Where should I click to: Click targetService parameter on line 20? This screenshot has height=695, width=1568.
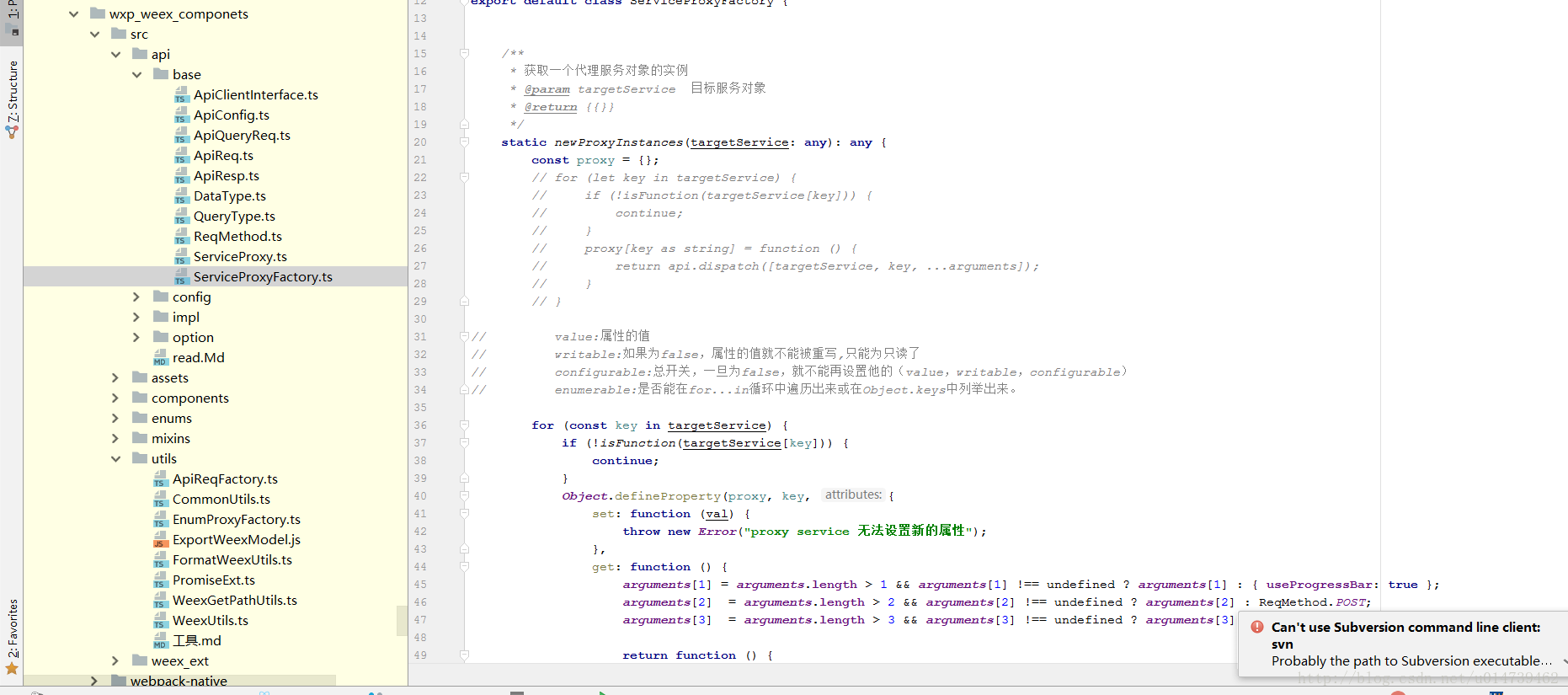tap(739, 142)
